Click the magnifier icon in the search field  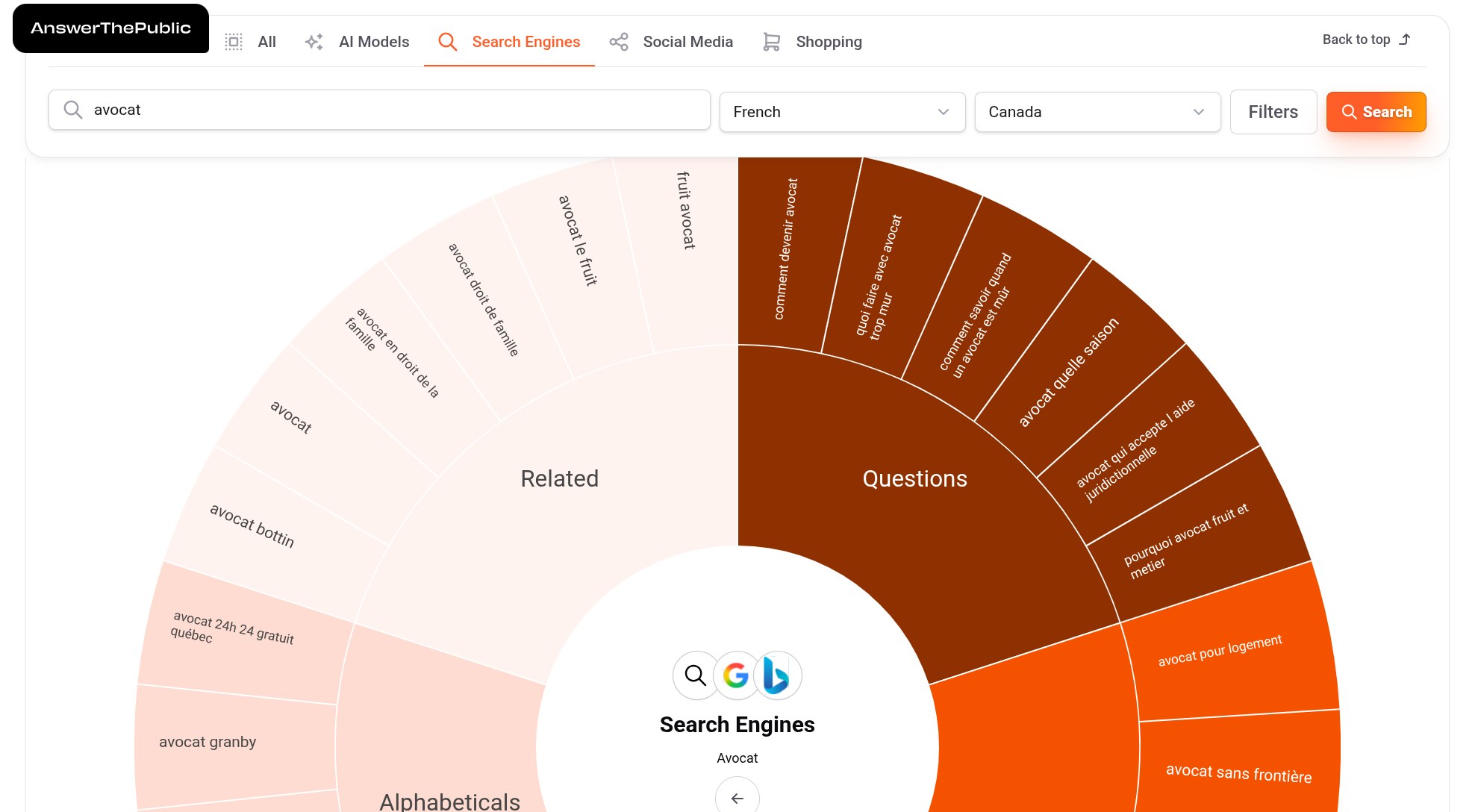point(72,110)
